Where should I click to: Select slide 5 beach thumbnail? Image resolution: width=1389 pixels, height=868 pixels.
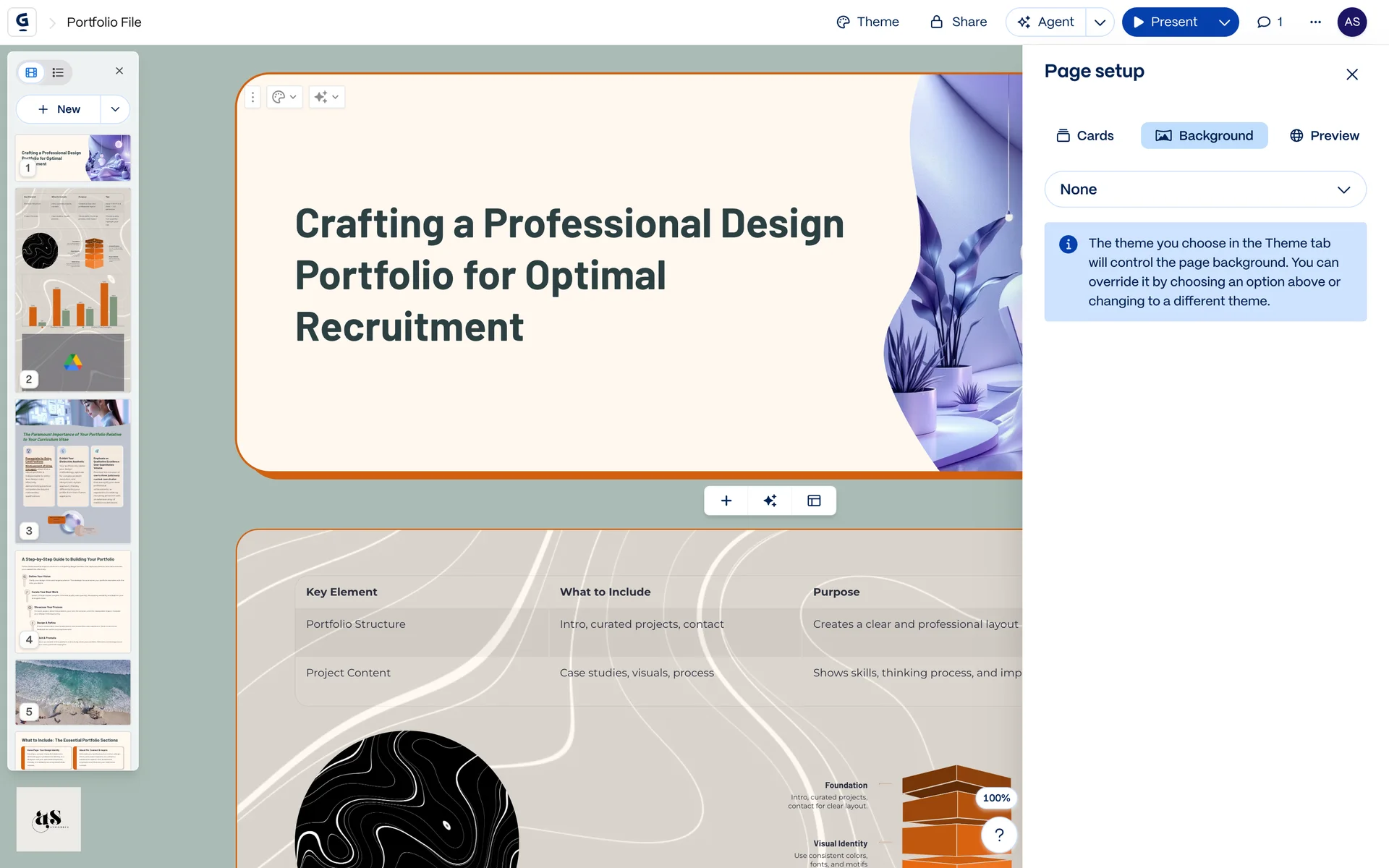coord(73,691)
